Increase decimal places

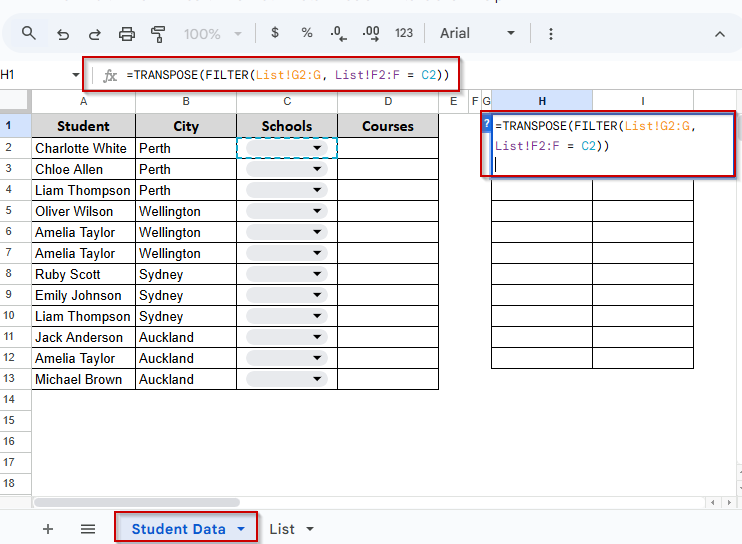tap(371, 34)
